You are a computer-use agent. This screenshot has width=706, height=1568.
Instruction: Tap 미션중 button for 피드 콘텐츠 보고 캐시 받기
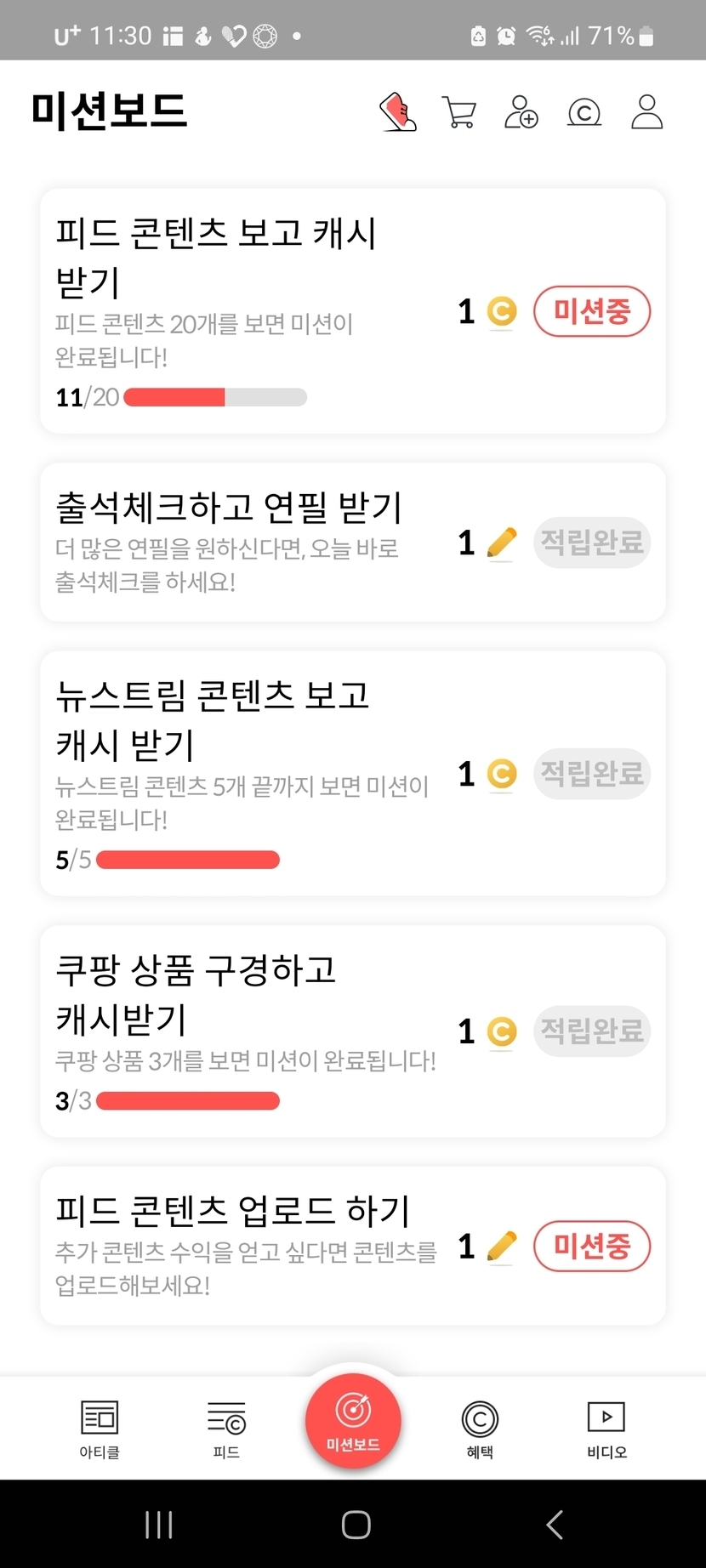[592, 312]
